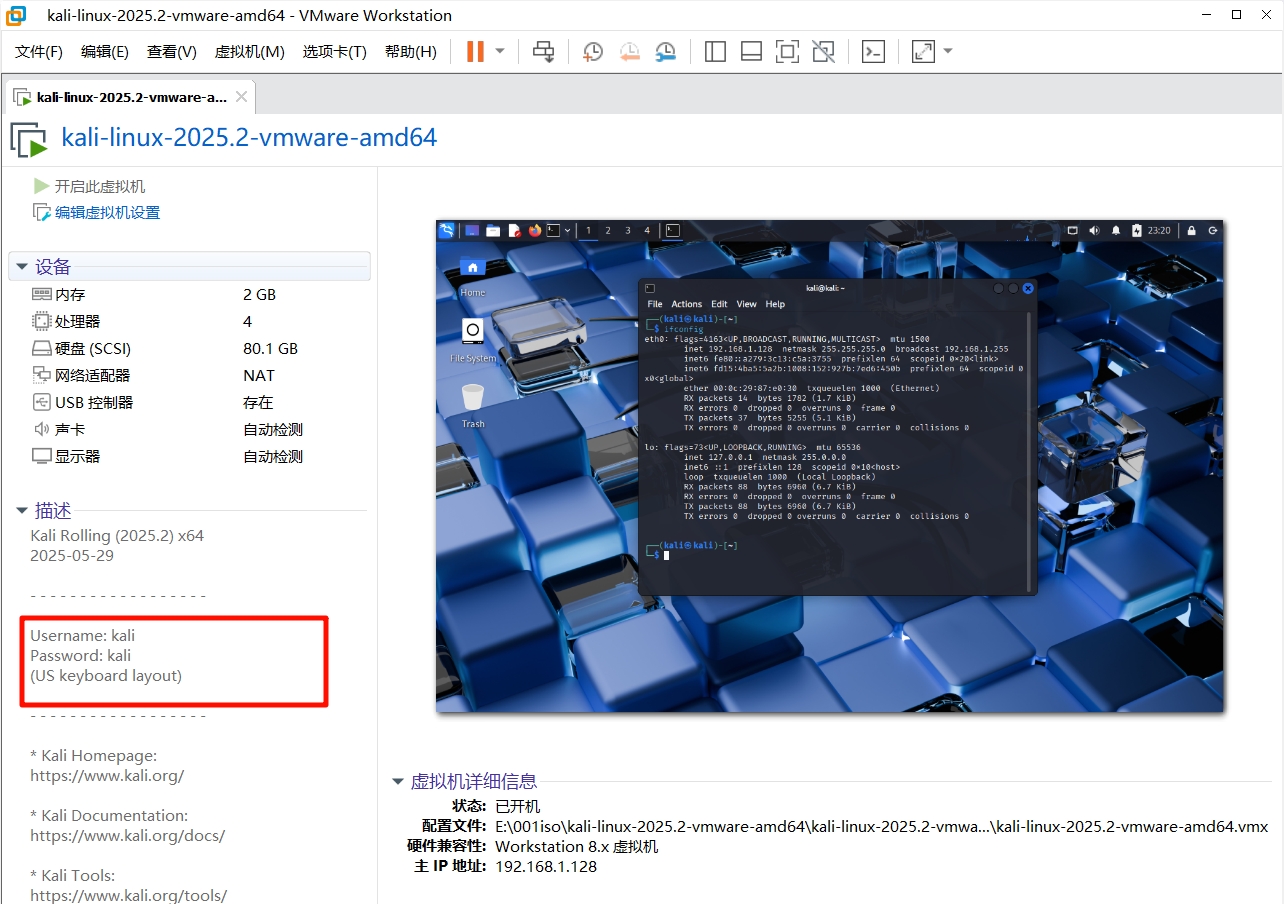Revert the VM to its previous snapshot

tap(629, 51)
